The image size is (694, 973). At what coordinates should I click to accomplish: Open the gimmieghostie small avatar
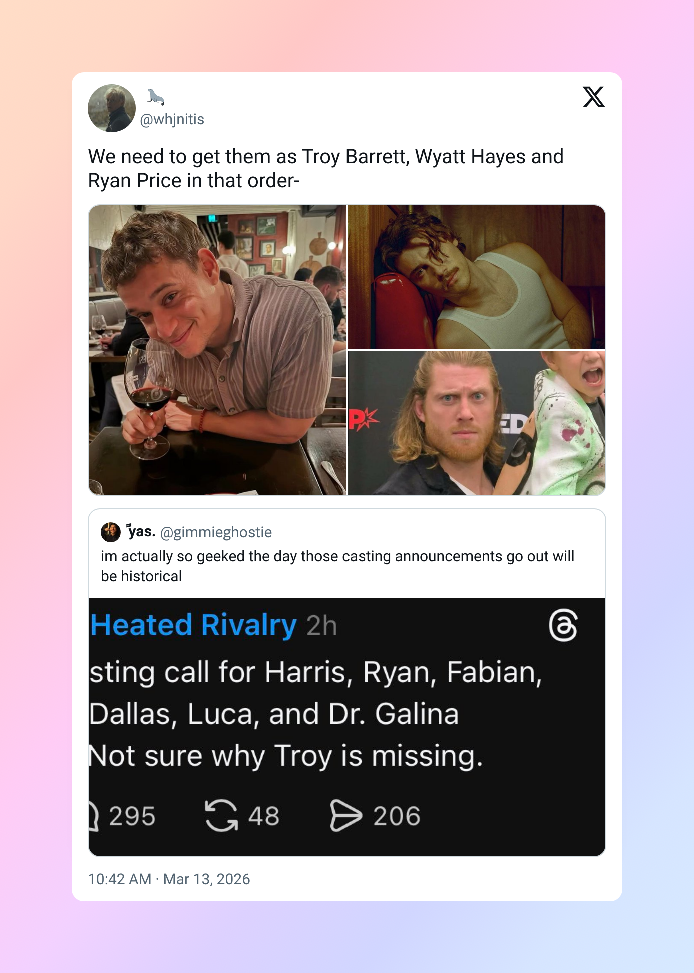tap(110, 532)
